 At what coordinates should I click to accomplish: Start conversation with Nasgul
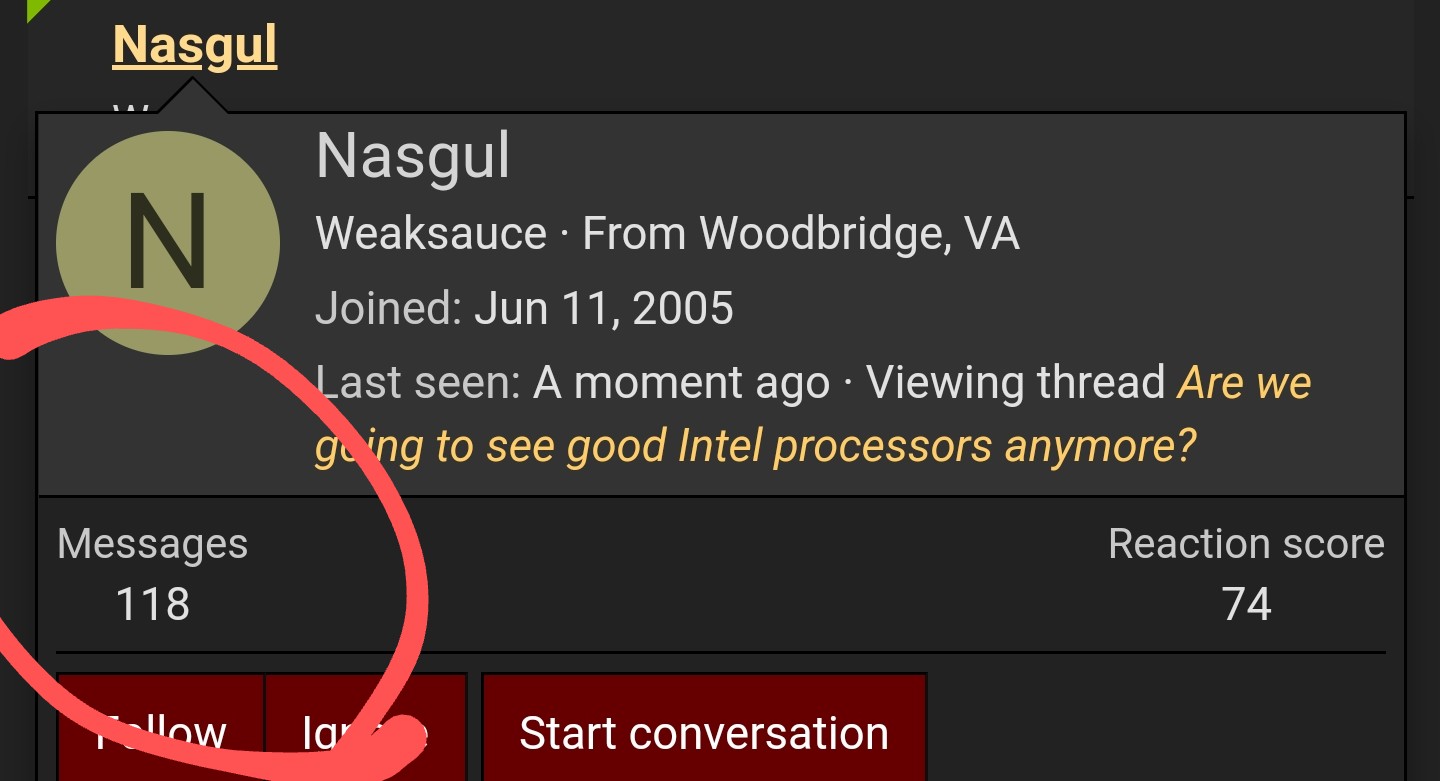(x=704, y=732)
